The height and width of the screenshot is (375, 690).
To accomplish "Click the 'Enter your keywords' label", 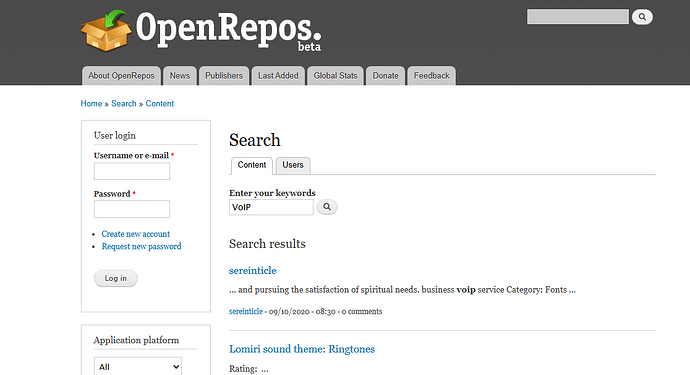I will 272,193.
